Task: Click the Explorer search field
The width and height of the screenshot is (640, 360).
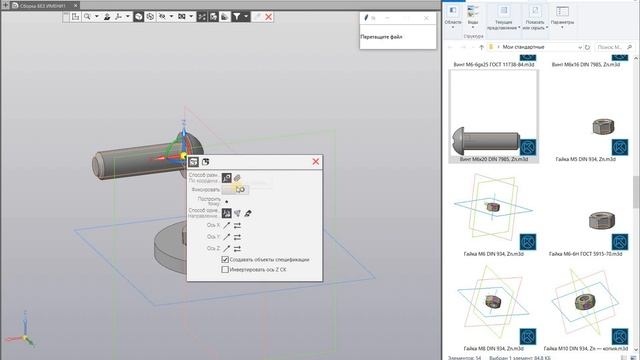Action: 614,47
